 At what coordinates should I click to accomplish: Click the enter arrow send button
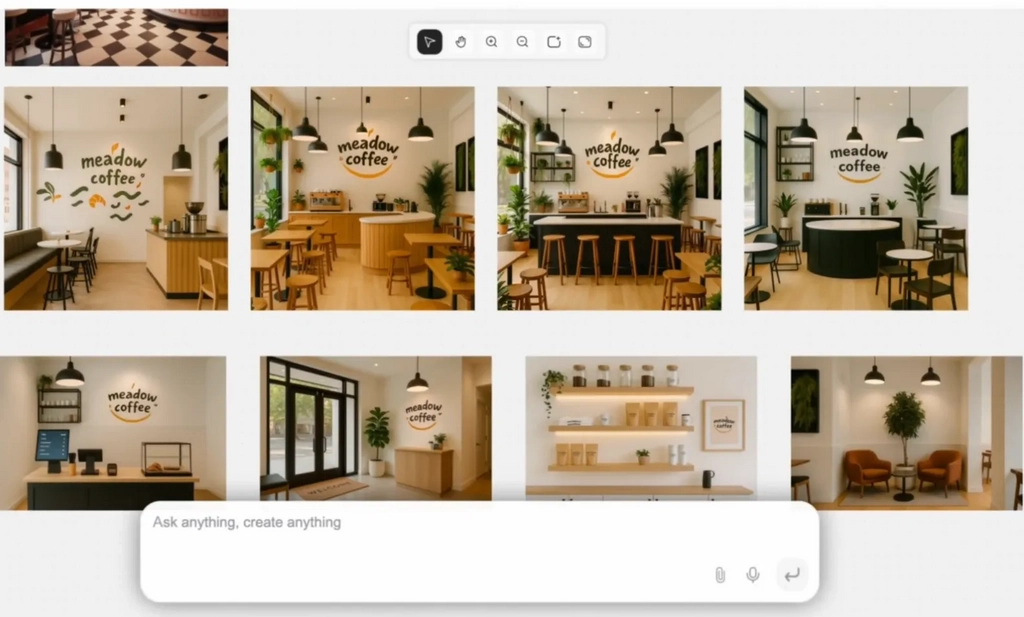[x=792, y=575]
